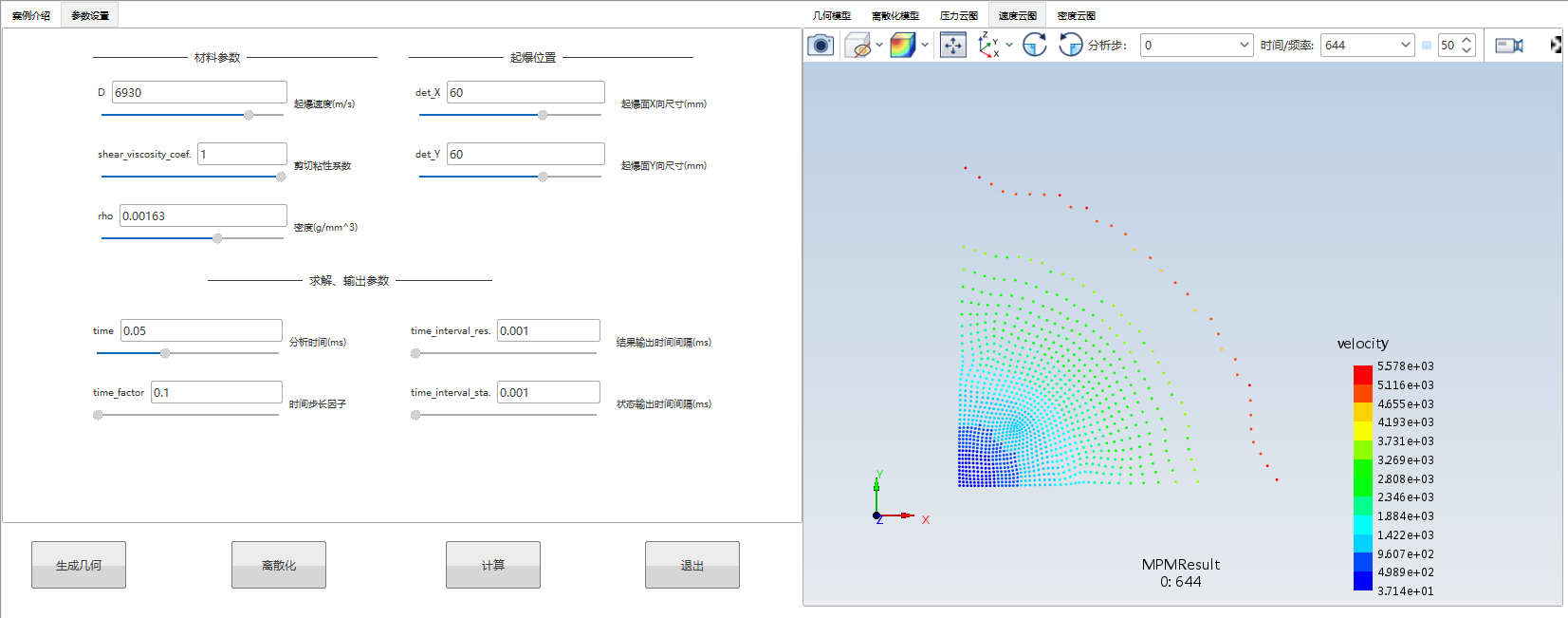Screen dimensions: 1568x618
Task: Click the time_interval_res. input field
Action: point(548,330)
